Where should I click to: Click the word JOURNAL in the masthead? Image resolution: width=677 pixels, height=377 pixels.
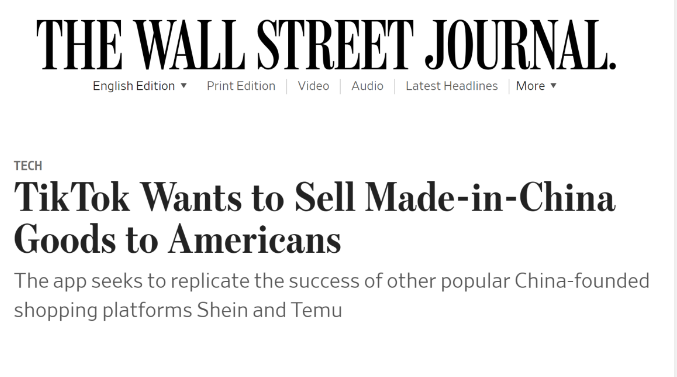point(520,45)
